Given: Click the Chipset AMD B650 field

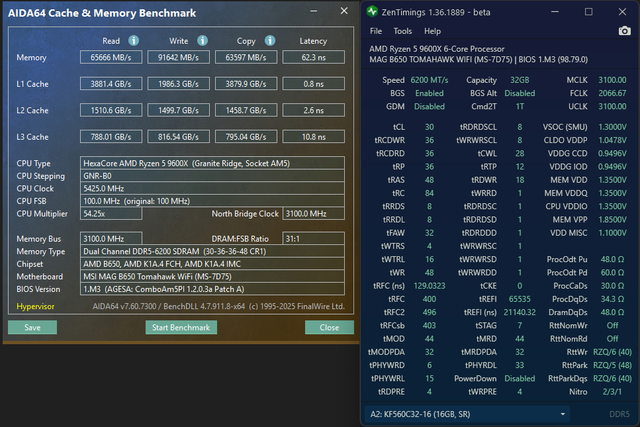Looking at the screenshot, I should point(212,264).
